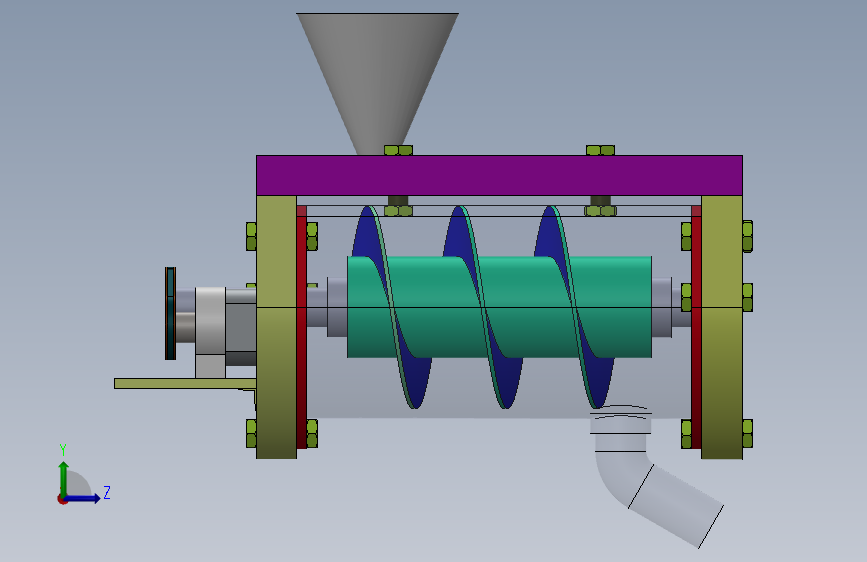Select the green bolt pair beside the hopper base

398,150
